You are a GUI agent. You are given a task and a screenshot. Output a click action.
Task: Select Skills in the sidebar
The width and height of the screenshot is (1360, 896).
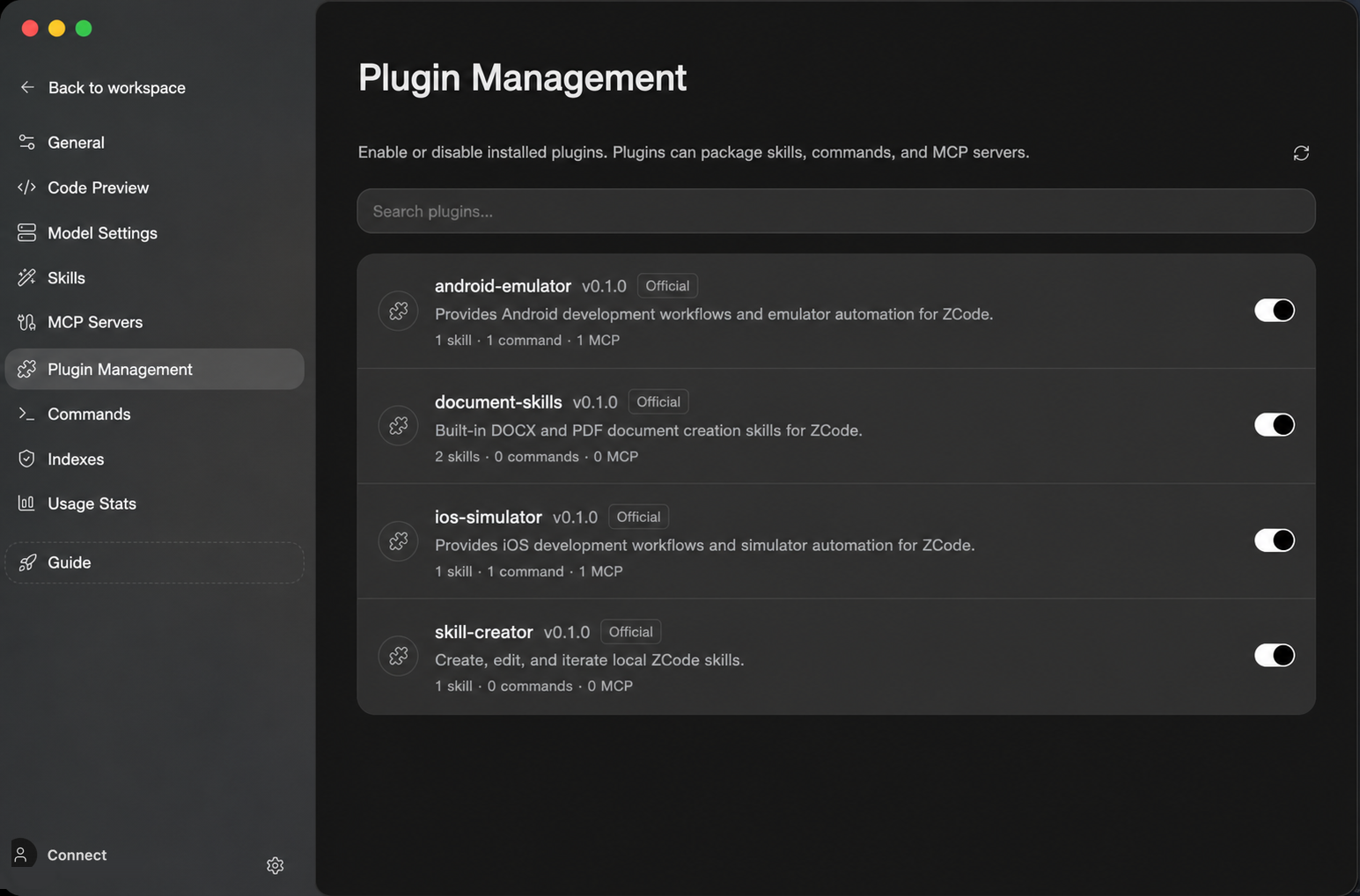(155, 277)
